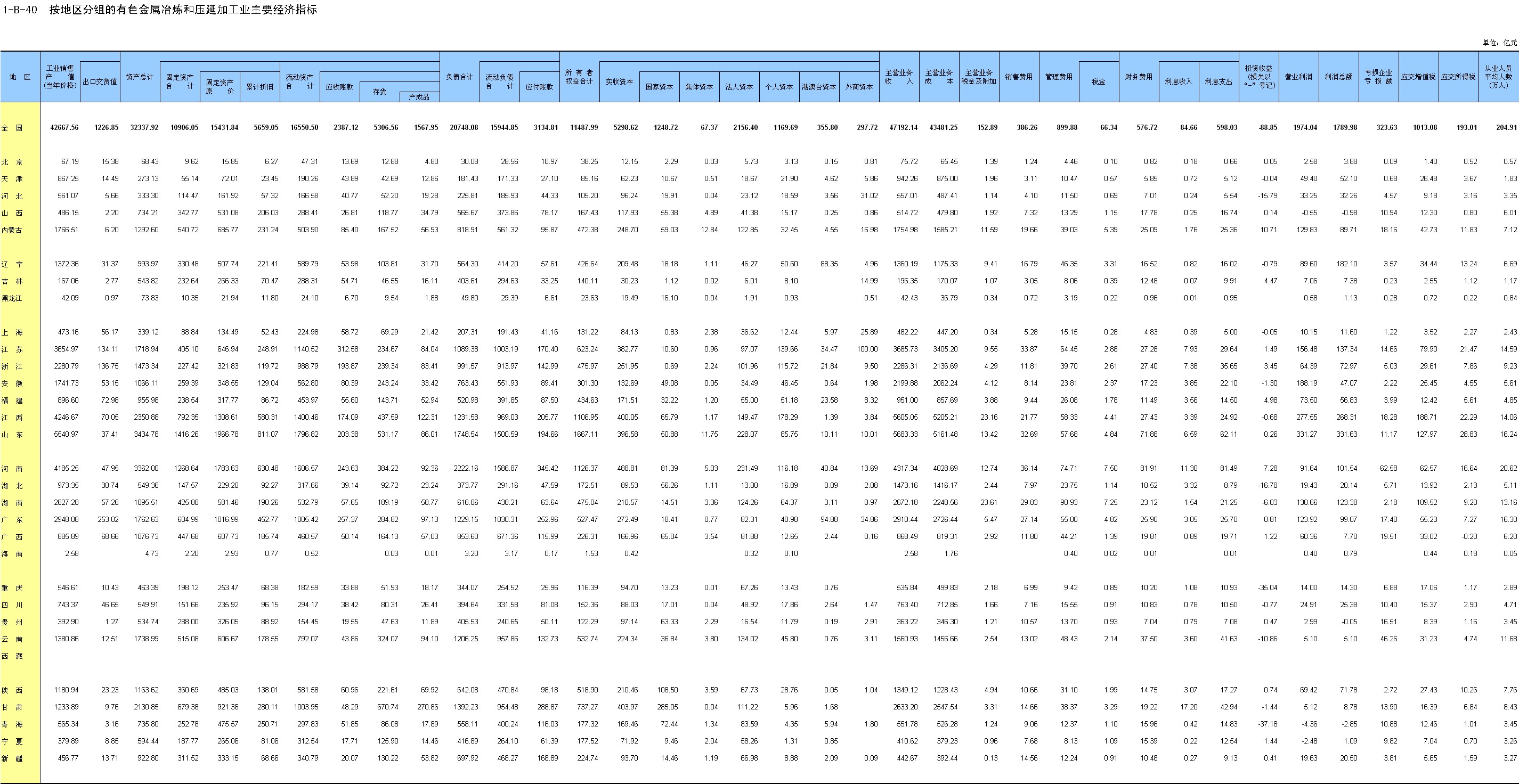Select the '资产总计' column header
This screenshot has width=1519, height=784.
[x=140, y=77]
